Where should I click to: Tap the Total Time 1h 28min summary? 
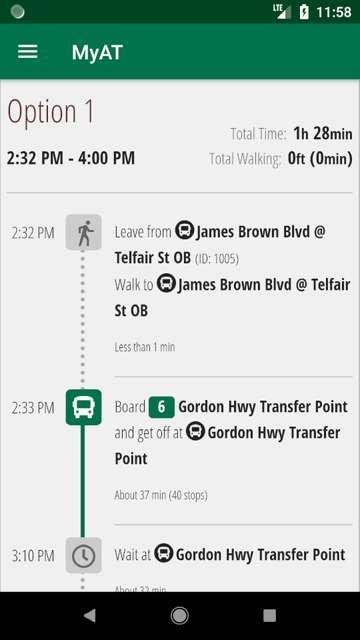pyautogui.click(x=291, y=133)
